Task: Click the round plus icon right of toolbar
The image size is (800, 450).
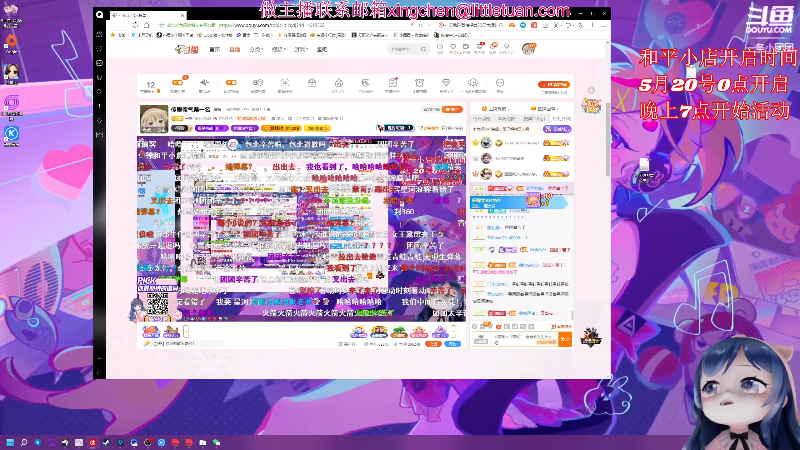Action: pyautogui.click(x=591, y=90)
